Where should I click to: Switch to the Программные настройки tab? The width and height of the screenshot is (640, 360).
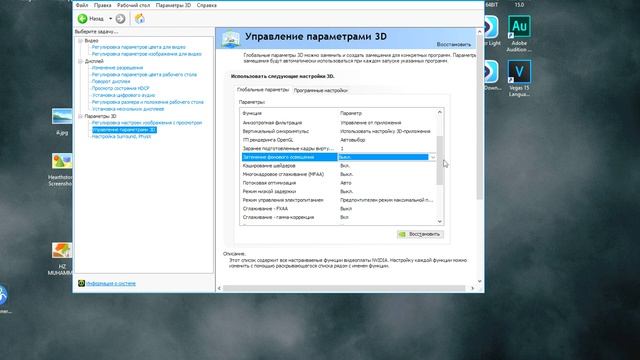[320, 90]
